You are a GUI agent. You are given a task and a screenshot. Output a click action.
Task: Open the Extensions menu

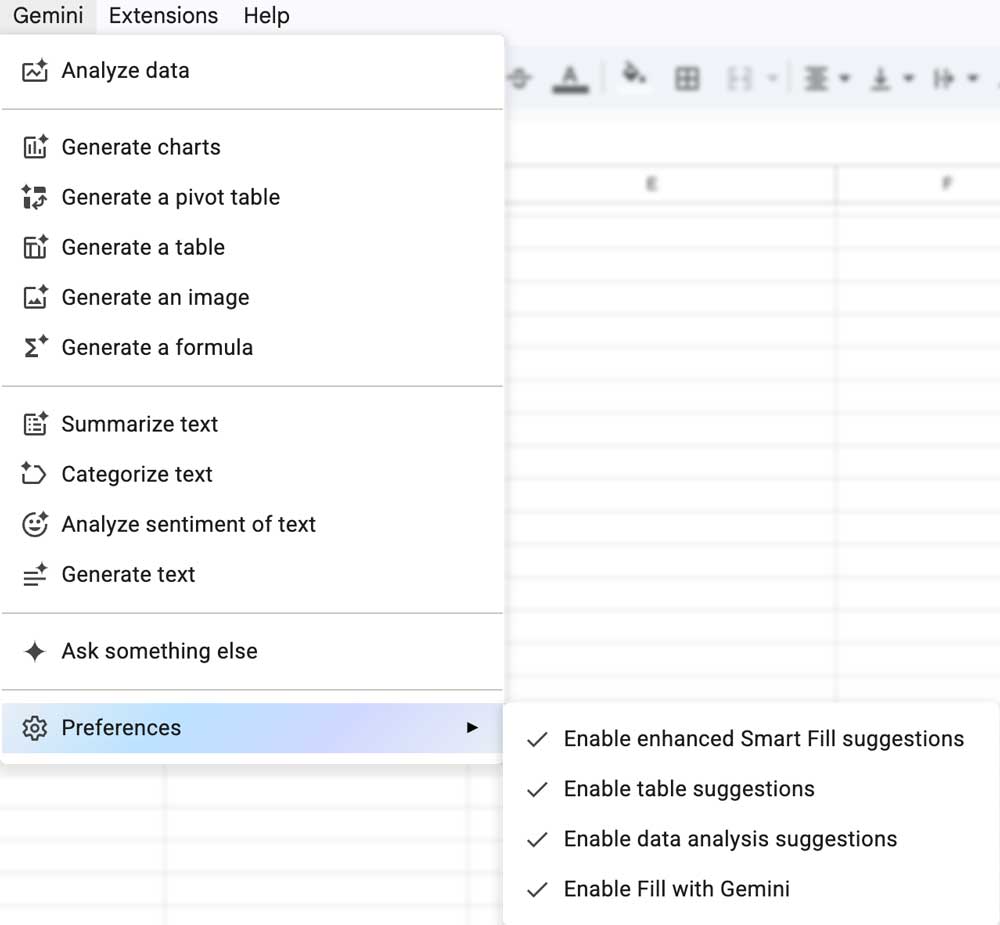163,15
